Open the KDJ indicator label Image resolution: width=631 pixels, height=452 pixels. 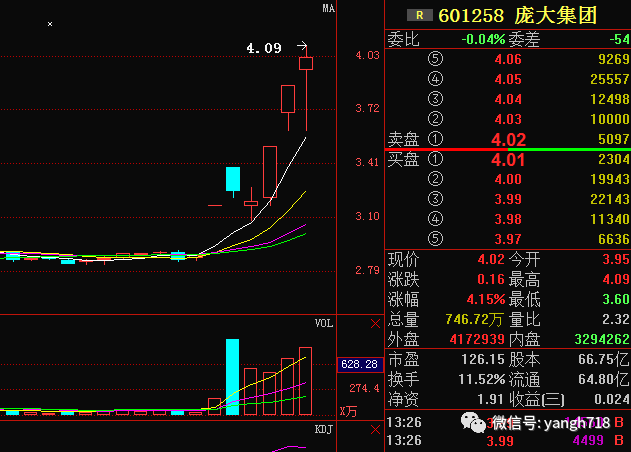(x=324, y=430)
